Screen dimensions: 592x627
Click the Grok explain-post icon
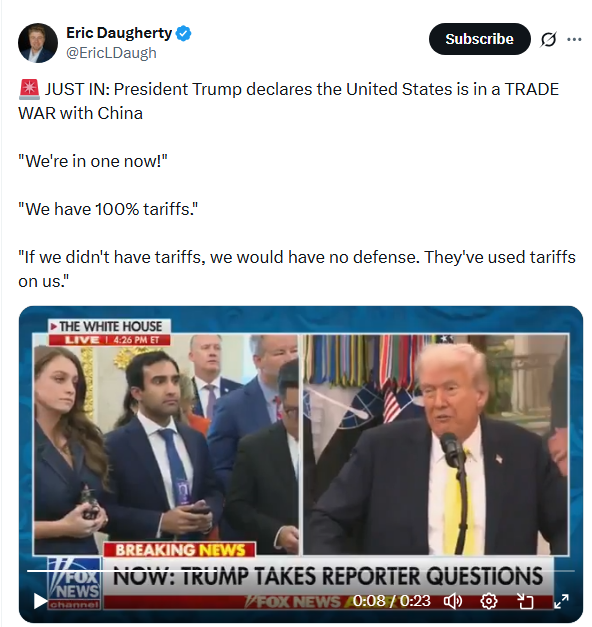[x=548, y=39]
